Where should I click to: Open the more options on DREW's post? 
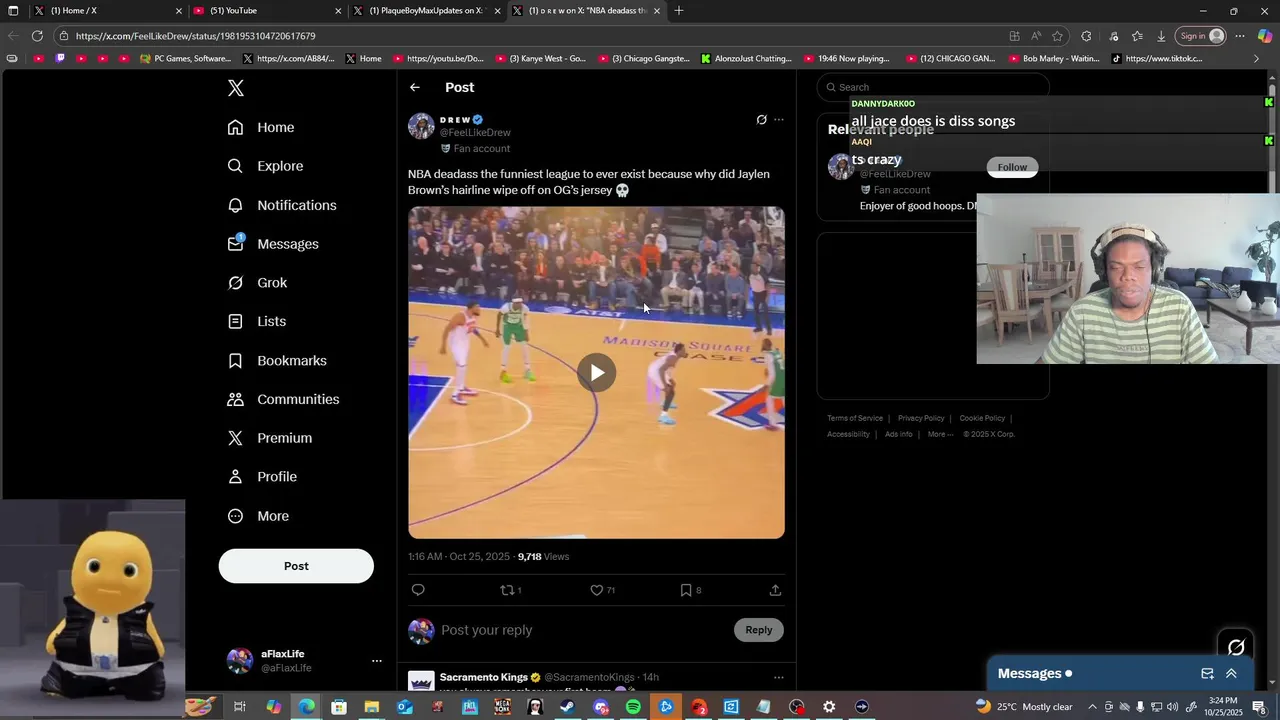(779, 120)
